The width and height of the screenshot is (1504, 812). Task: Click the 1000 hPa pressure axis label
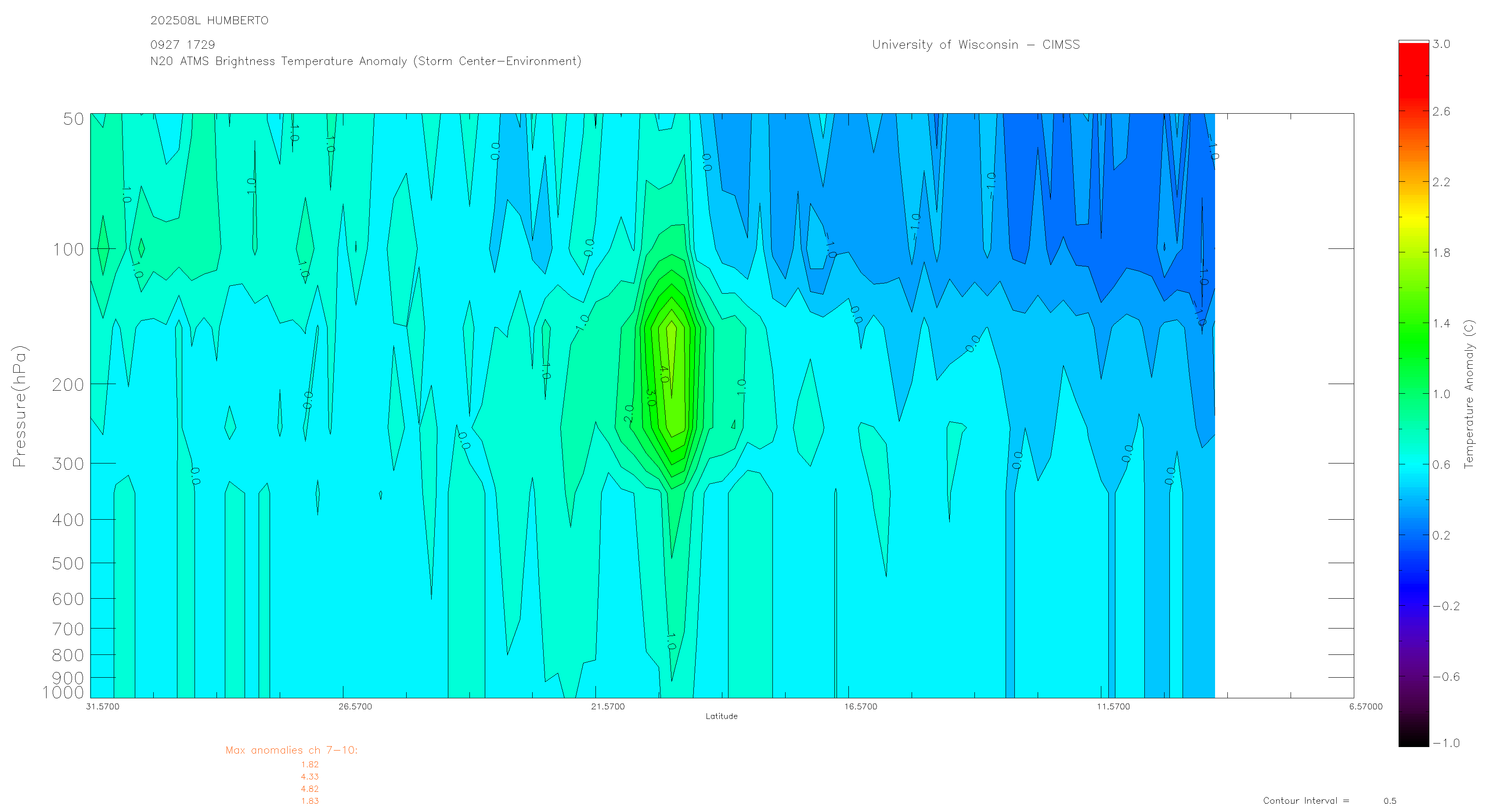(63, 692)
